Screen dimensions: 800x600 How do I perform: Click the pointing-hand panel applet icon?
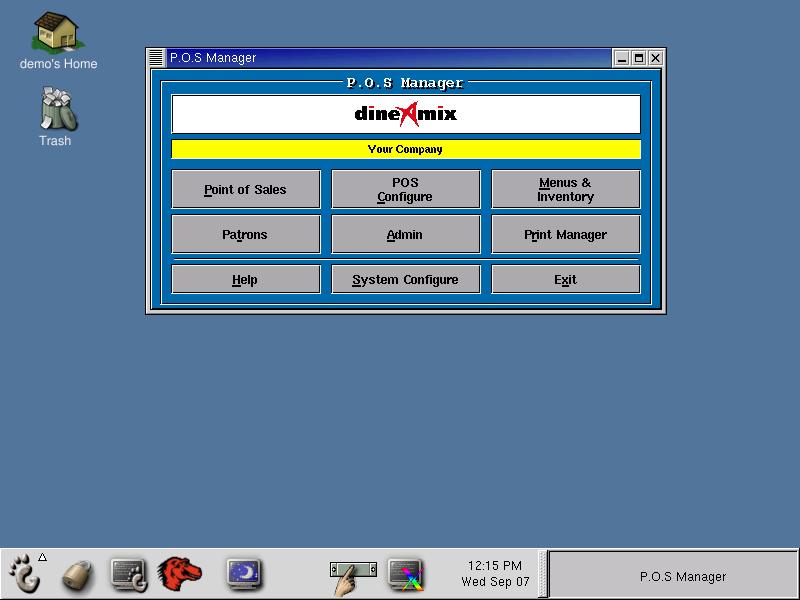[353, 577]
